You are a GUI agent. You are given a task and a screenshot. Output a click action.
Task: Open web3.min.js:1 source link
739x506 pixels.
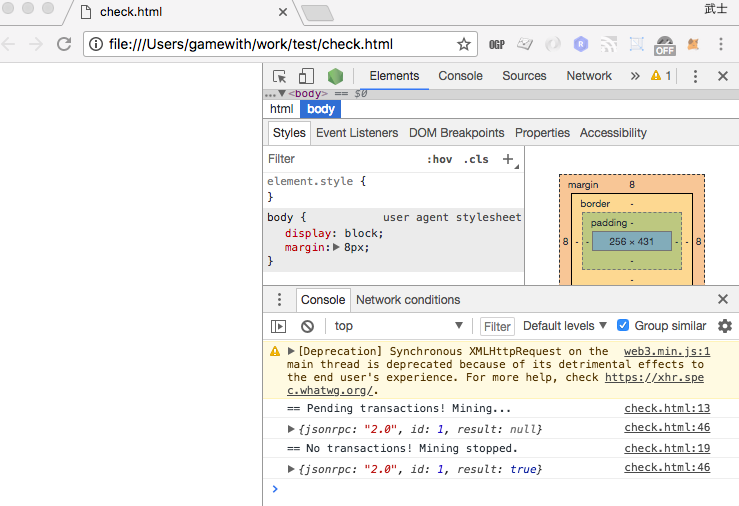point(667,351)
